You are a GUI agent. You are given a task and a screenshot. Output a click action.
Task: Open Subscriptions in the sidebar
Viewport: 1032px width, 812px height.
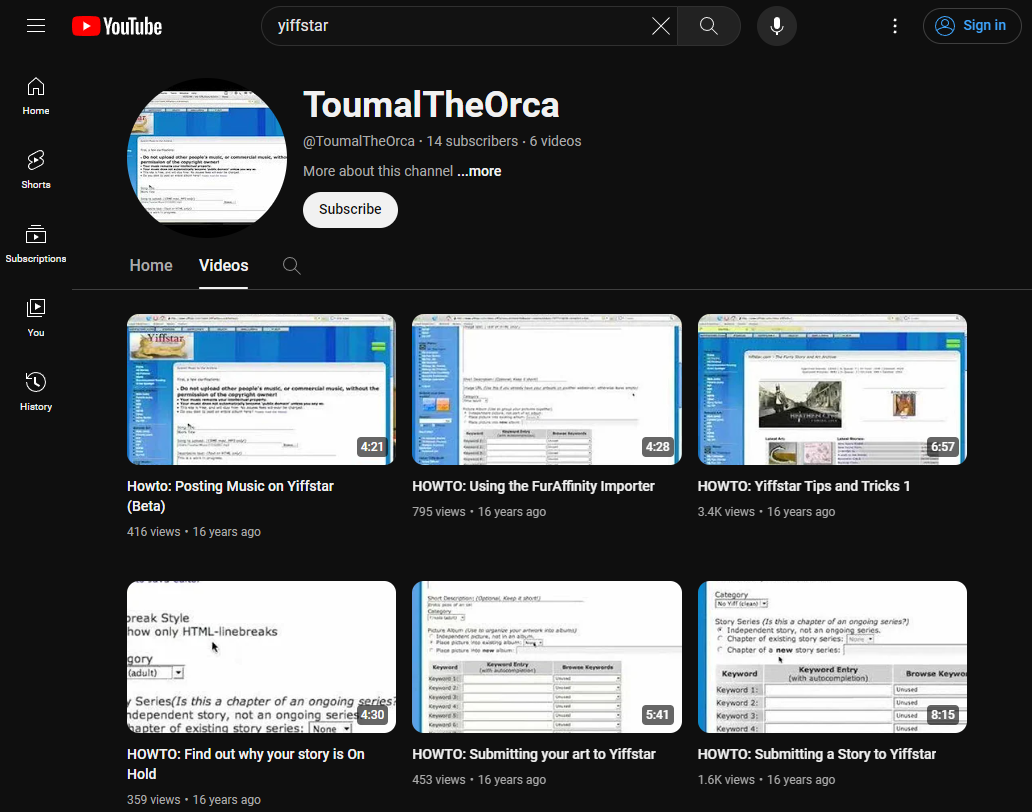[36, 244]
